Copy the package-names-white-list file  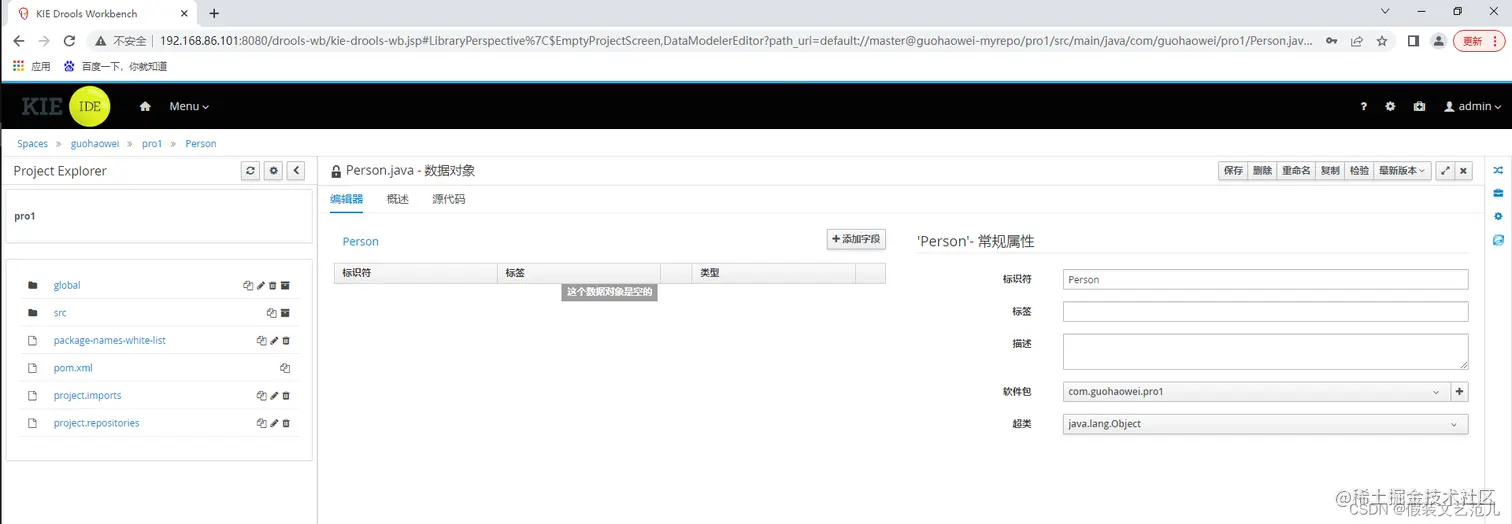pyautogui.click(x=261, y=340)
